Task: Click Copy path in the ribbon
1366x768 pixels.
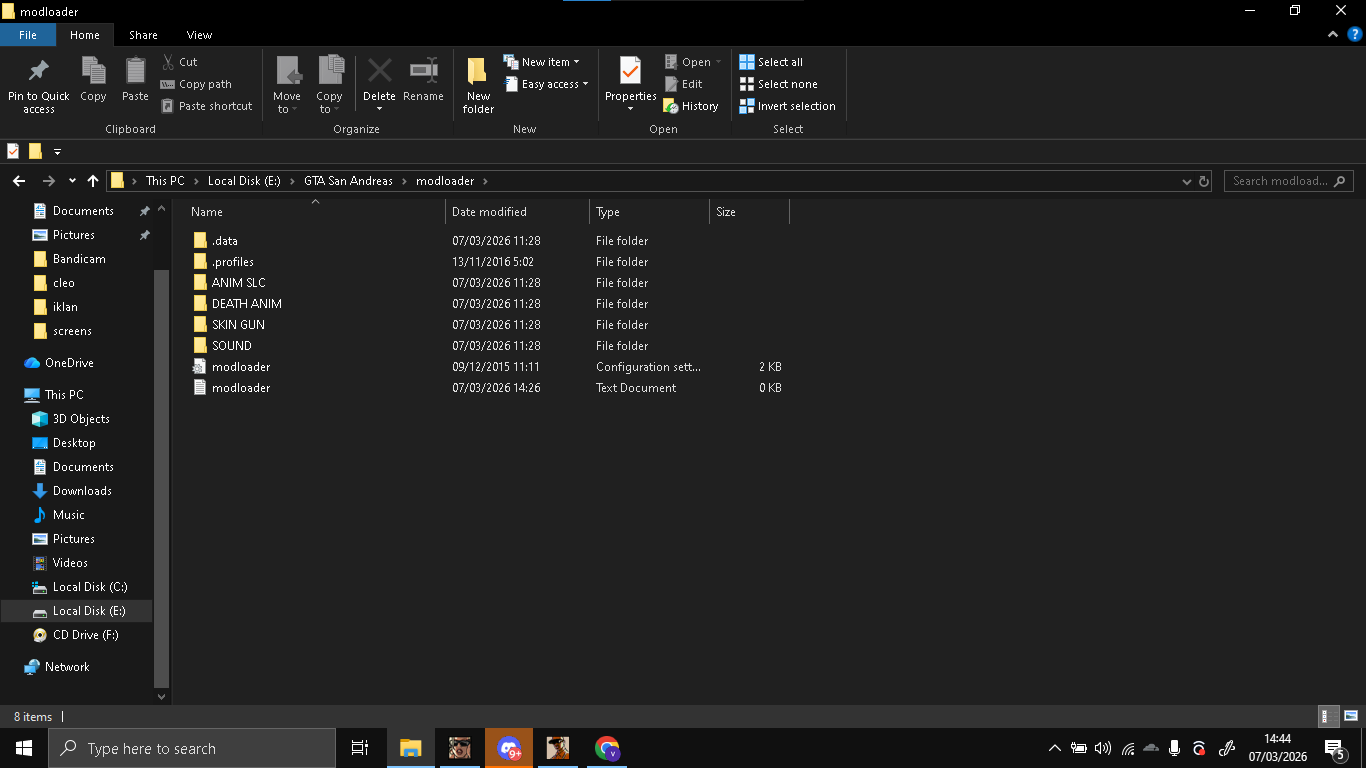Action: coord(196,84)
